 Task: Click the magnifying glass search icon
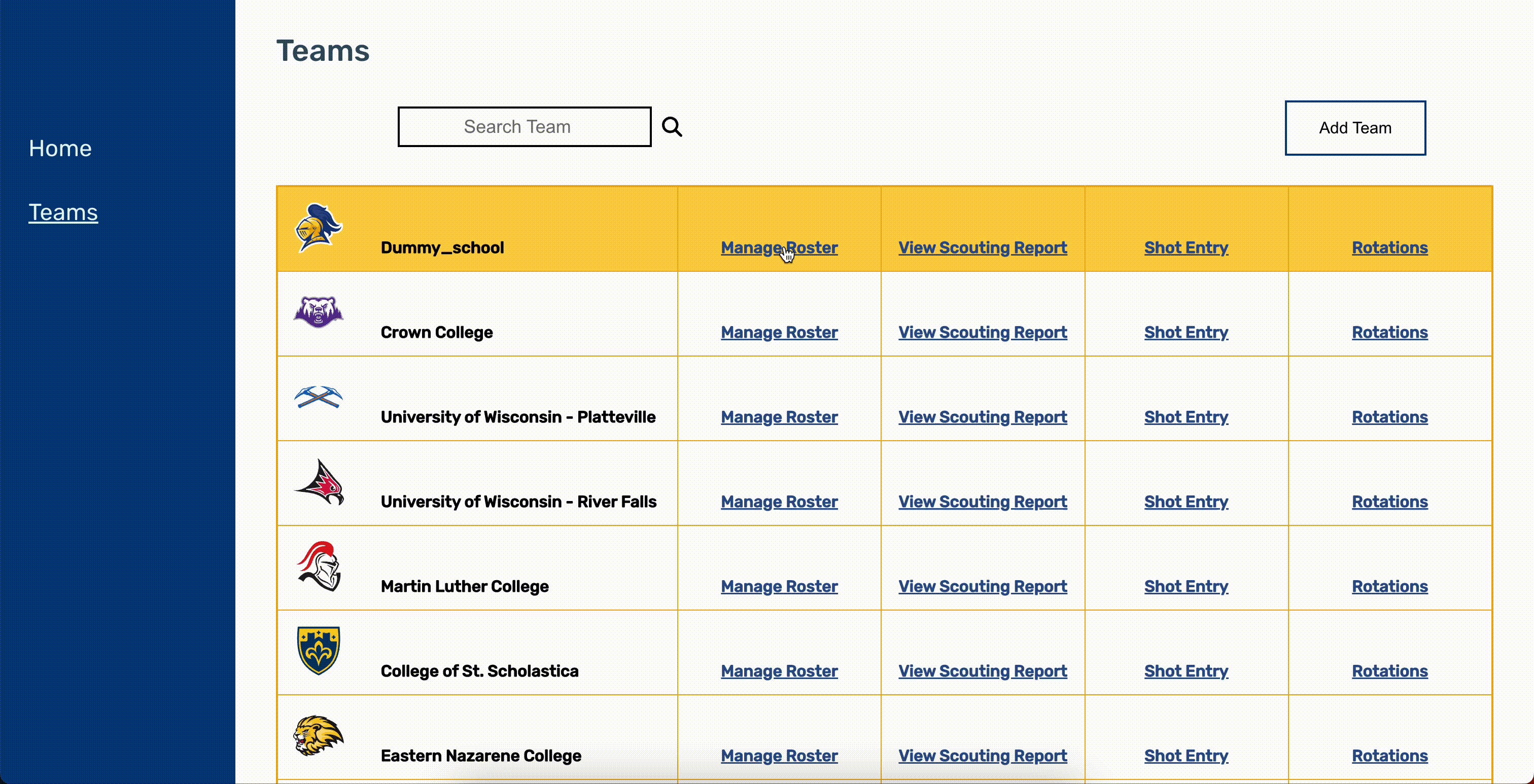672,127
